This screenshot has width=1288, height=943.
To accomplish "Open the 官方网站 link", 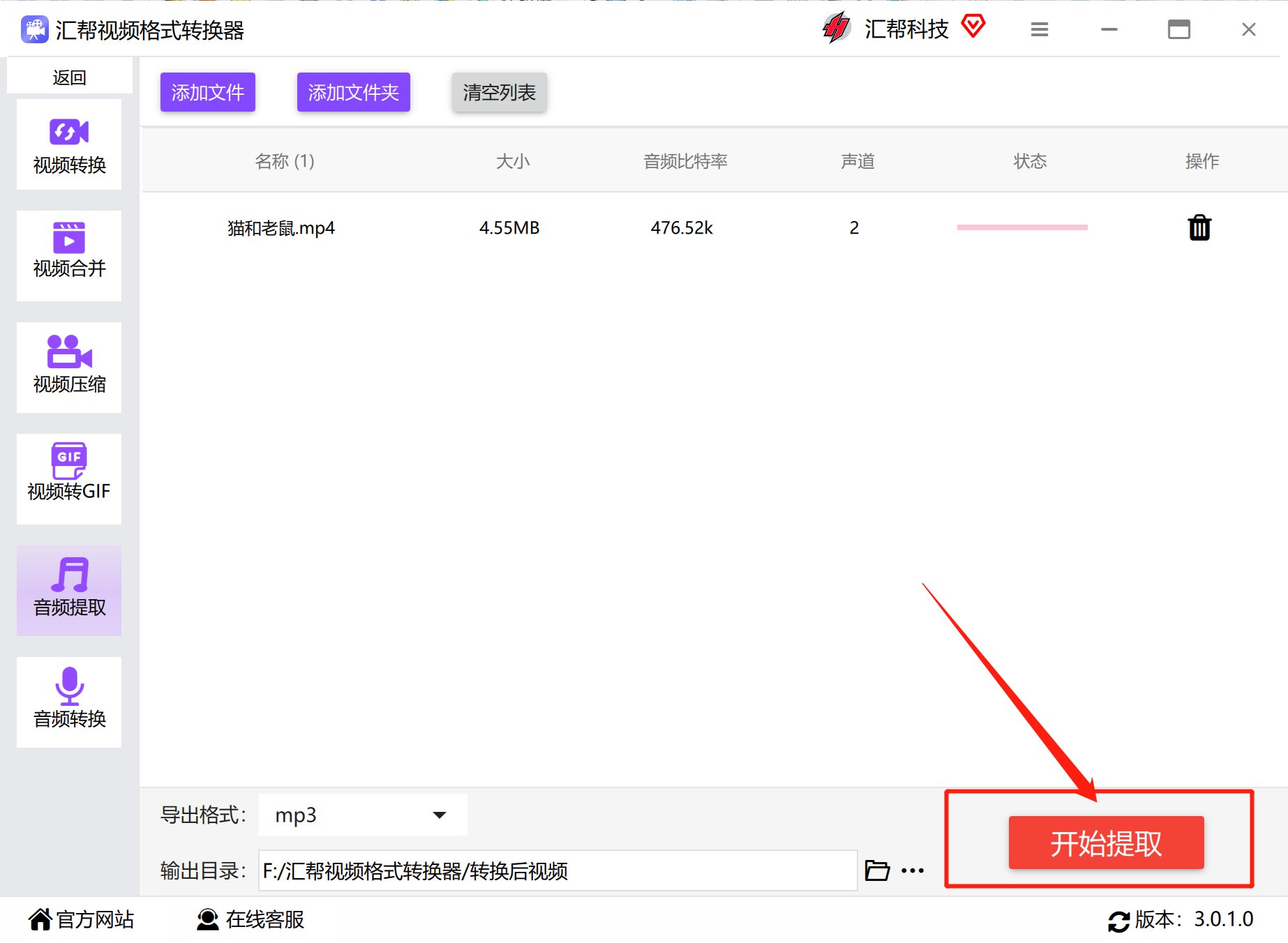I will tap(81, 919).
